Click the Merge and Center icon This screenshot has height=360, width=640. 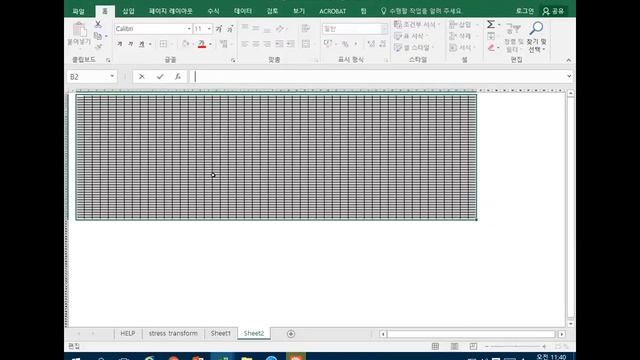(306, 44)
